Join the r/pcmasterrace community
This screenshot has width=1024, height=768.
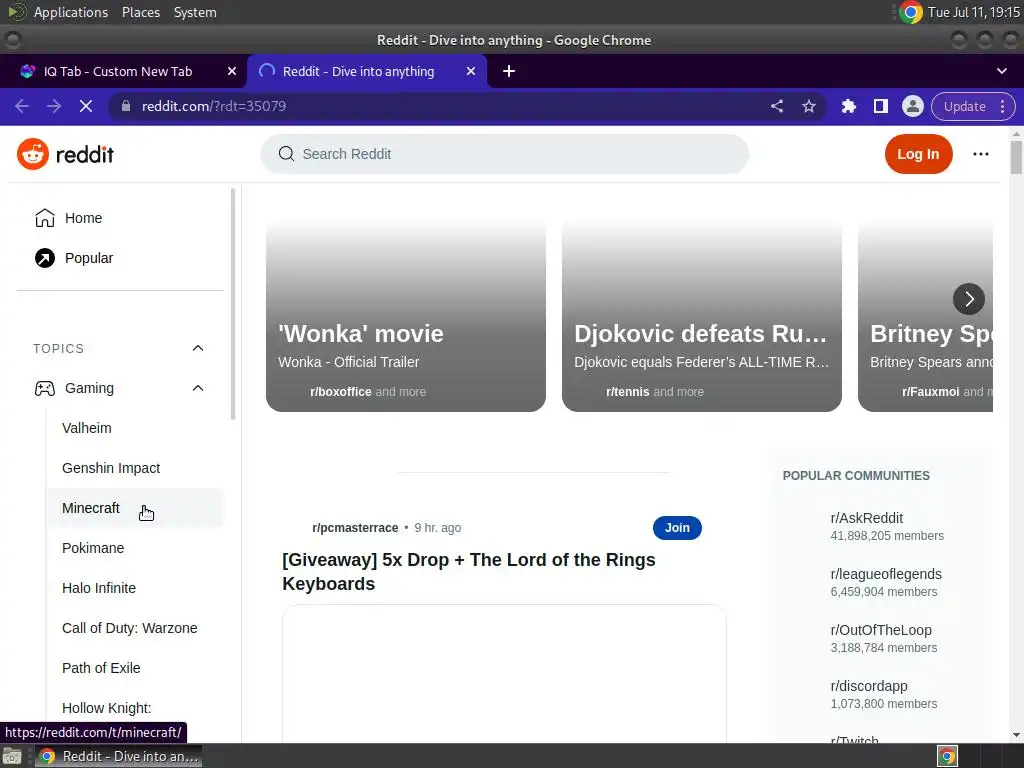point(677,528)
